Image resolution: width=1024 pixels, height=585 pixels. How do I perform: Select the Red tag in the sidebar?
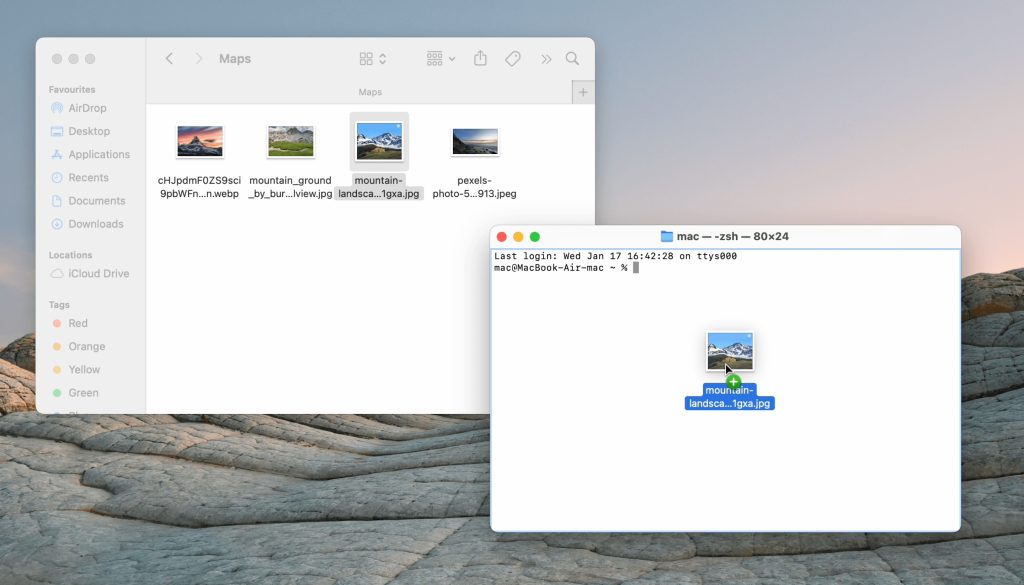coord(76,323)
